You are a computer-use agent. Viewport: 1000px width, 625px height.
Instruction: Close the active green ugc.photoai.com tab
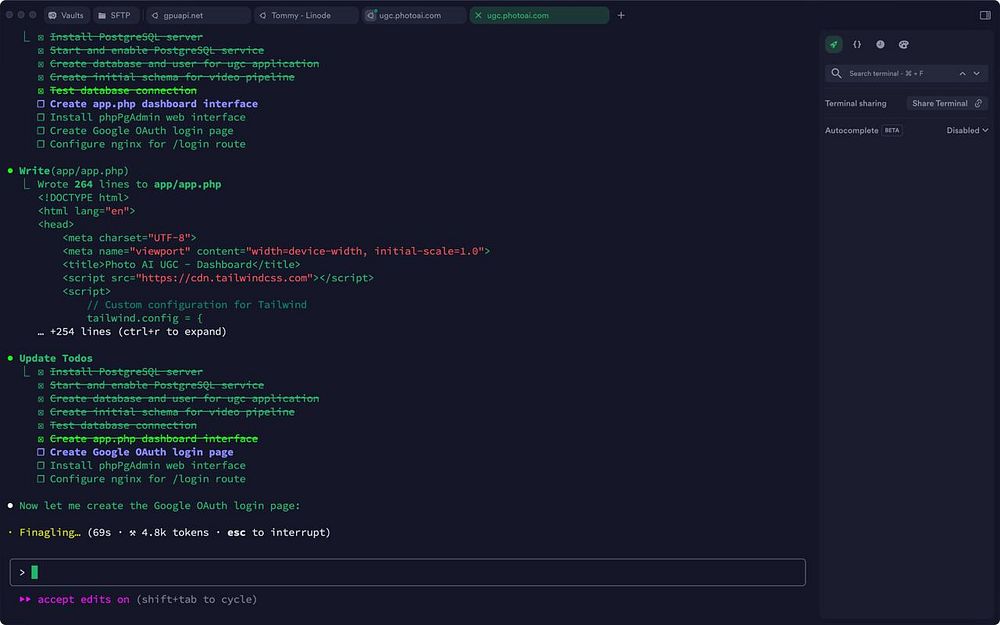pos(478,15)
